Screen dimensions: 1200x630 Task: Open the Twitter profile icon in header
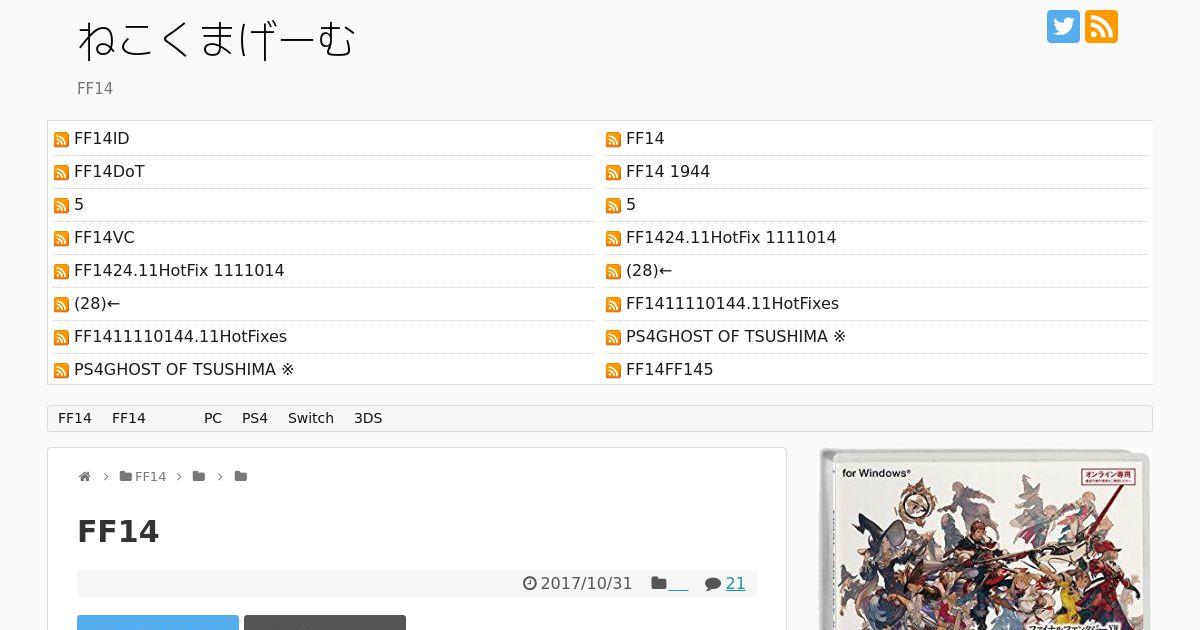1063,27
